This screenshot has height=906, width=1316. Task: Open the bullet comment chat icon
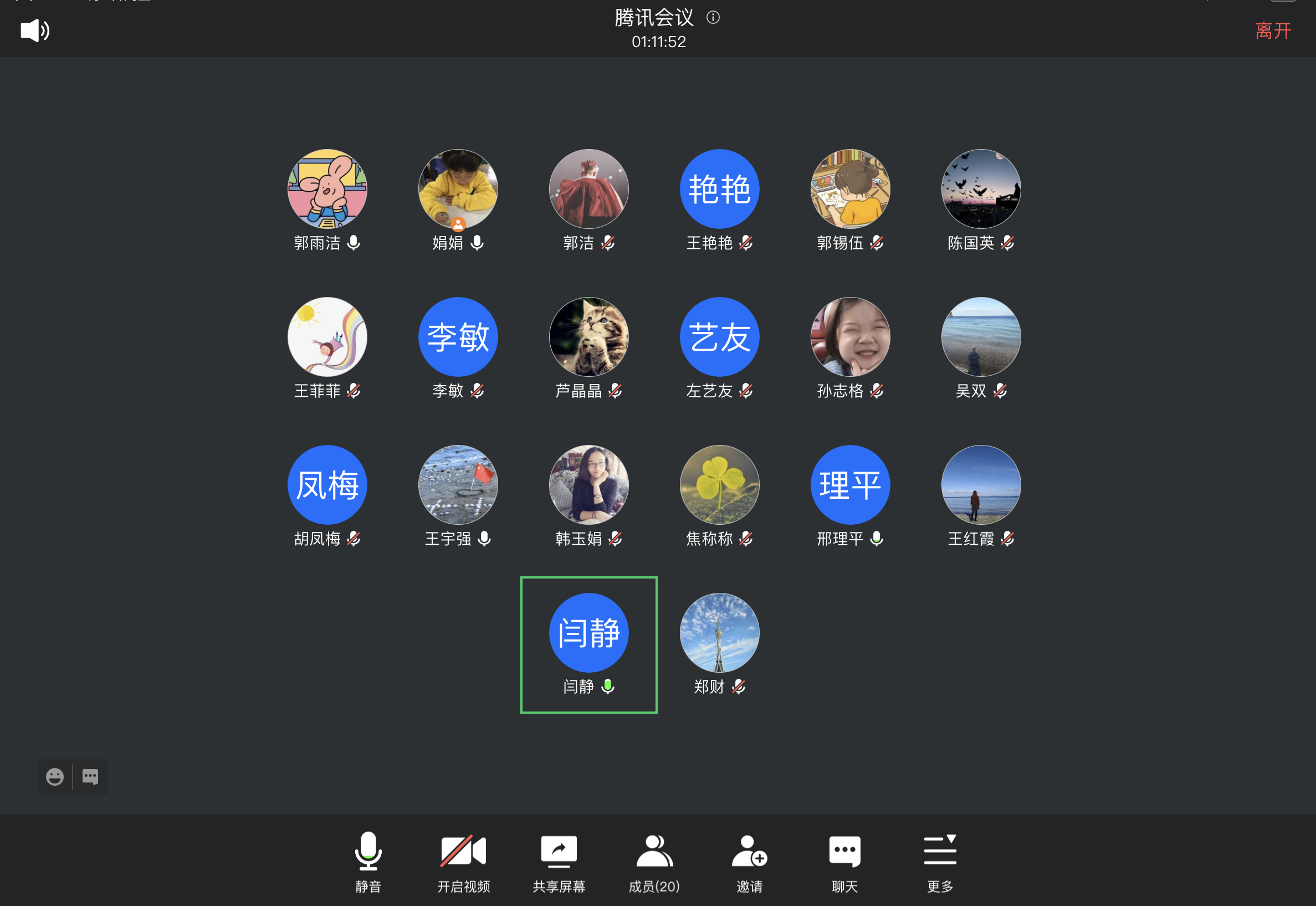(90, 776)
